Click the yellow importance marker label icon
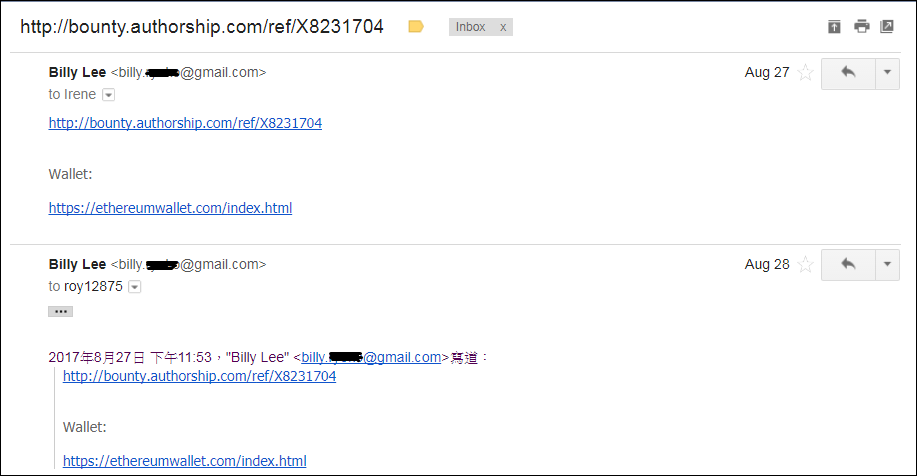917x476 pixels. 416,26
